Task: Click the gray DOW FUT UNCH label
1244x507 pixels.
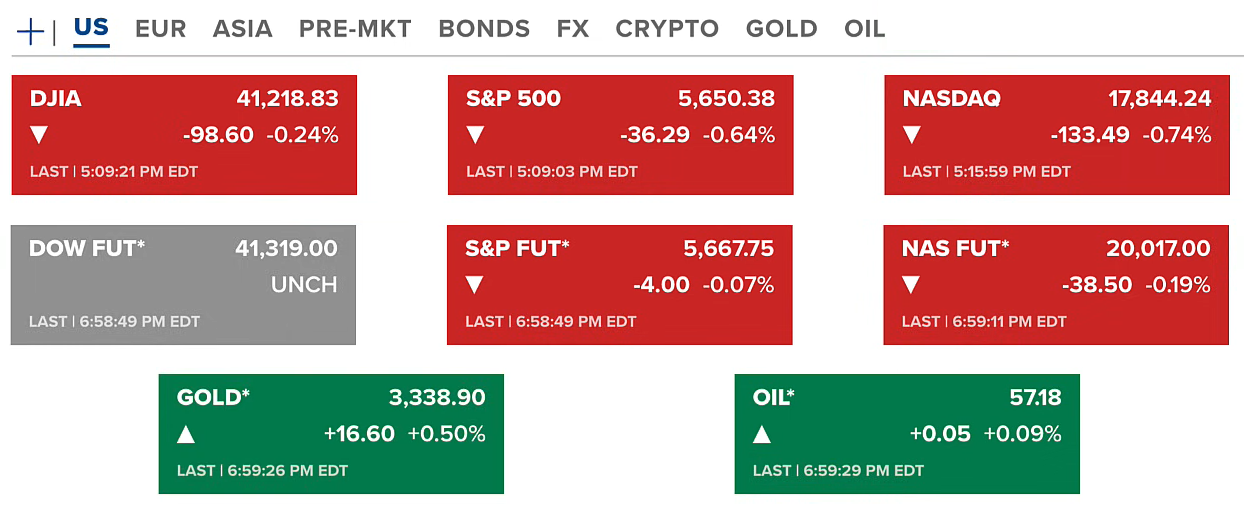Action: (x=304, y=285)
